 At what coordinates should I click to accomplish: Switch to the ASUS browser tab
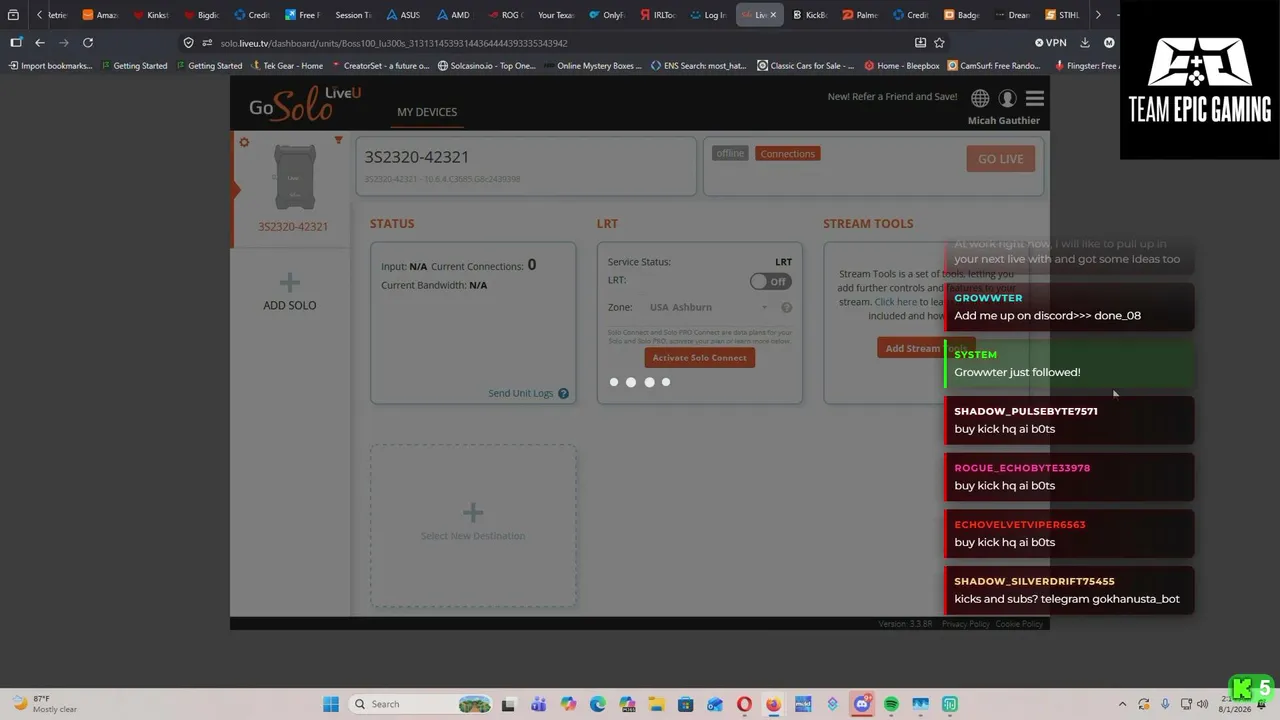click(403, 15)
